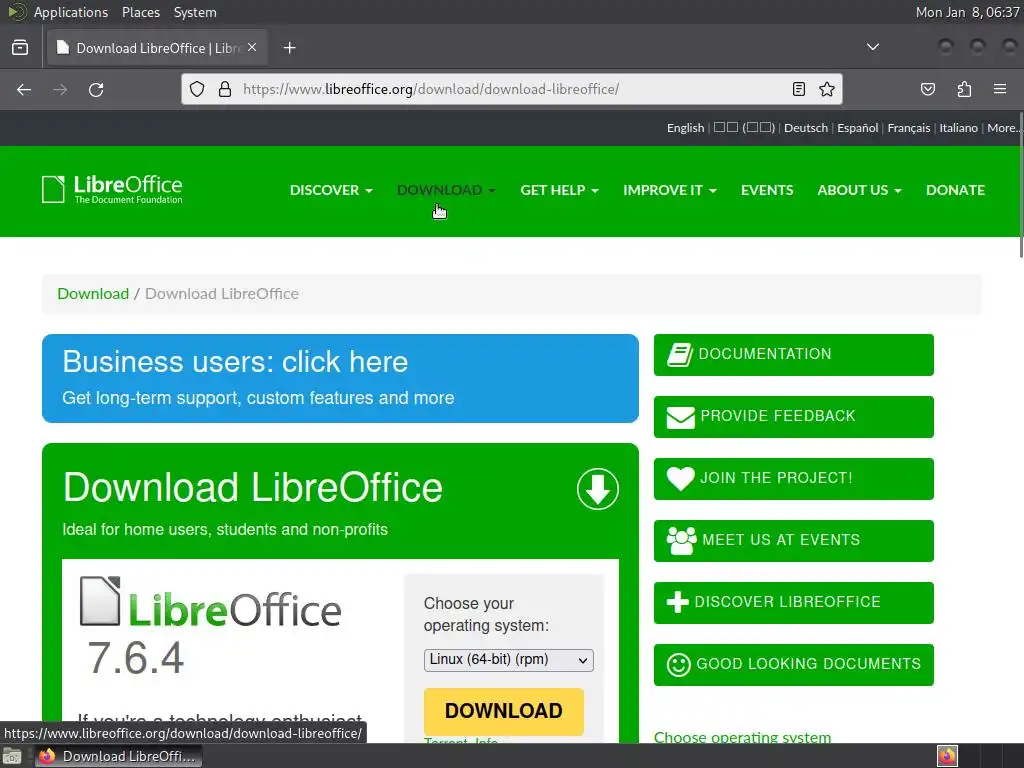Toggle reader view icon

(x=799, y=89)
